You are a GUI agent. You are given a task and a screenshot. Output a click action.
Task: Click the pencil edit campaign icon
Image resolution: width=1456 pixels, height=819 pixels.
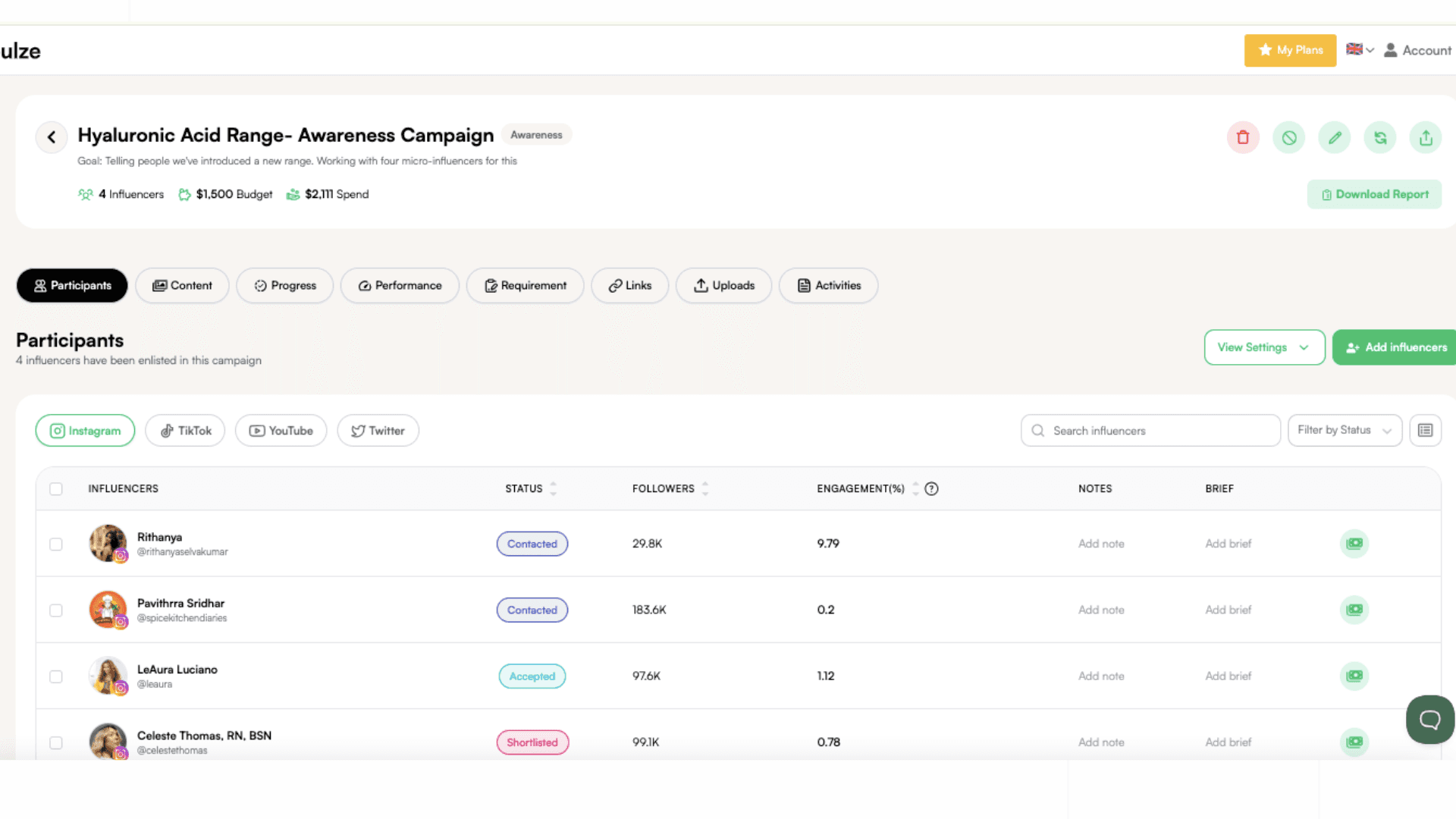1335,137
